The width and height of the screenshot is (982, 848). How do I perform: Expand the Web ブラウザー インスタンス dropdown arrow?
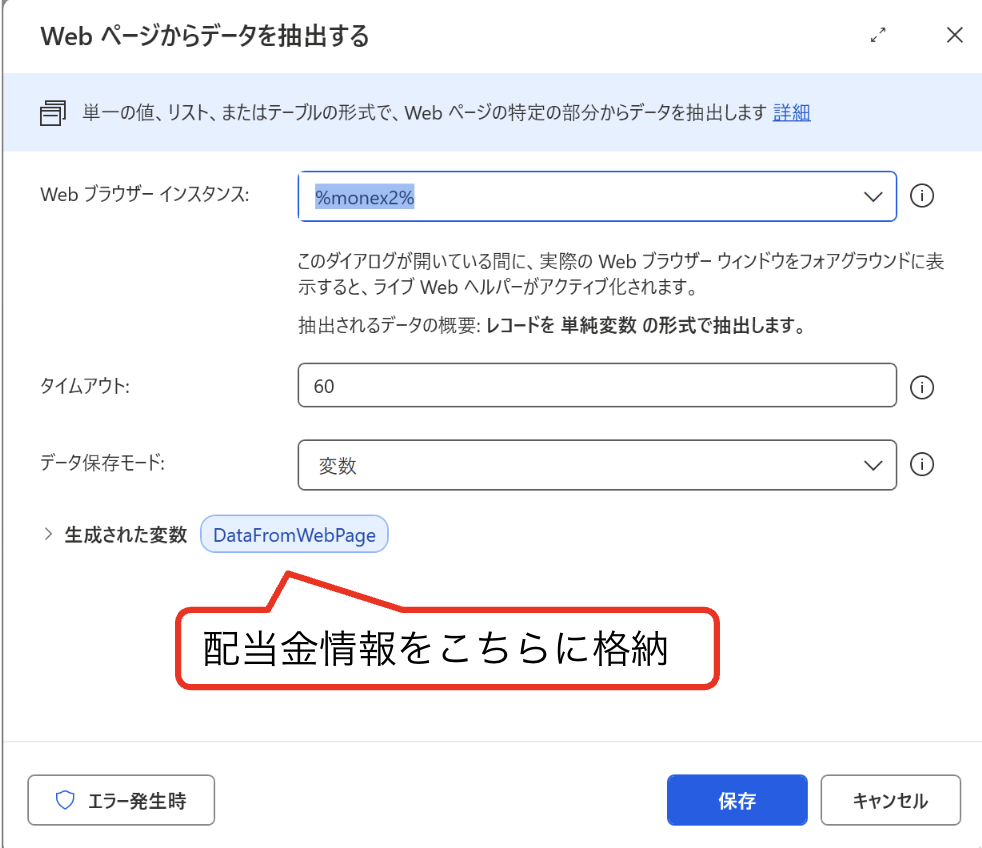[x=873, y=197]
